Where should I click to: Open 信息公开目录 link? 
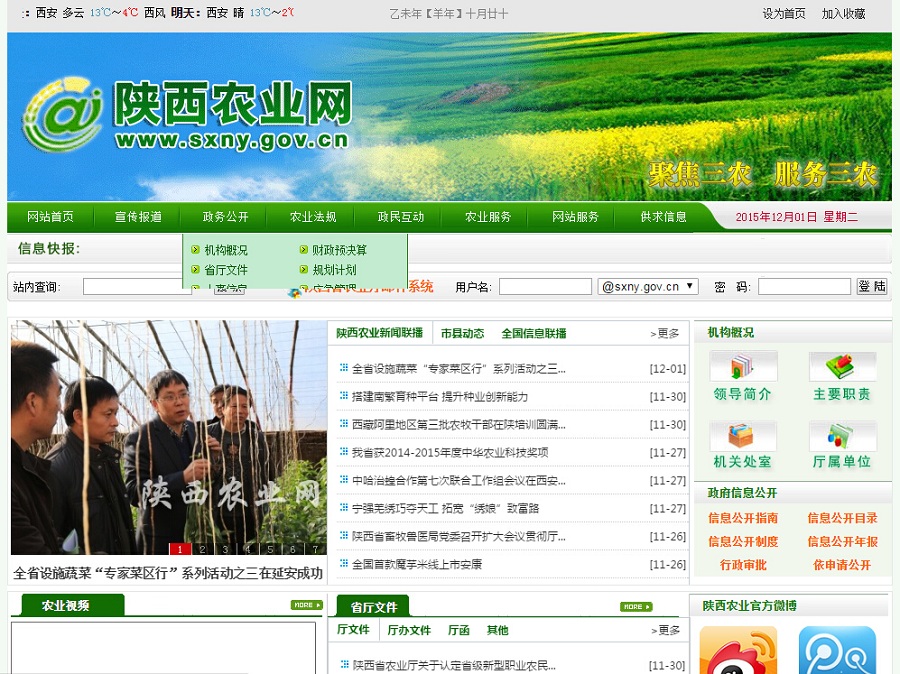pyautogui.click(x=842, y=518)
